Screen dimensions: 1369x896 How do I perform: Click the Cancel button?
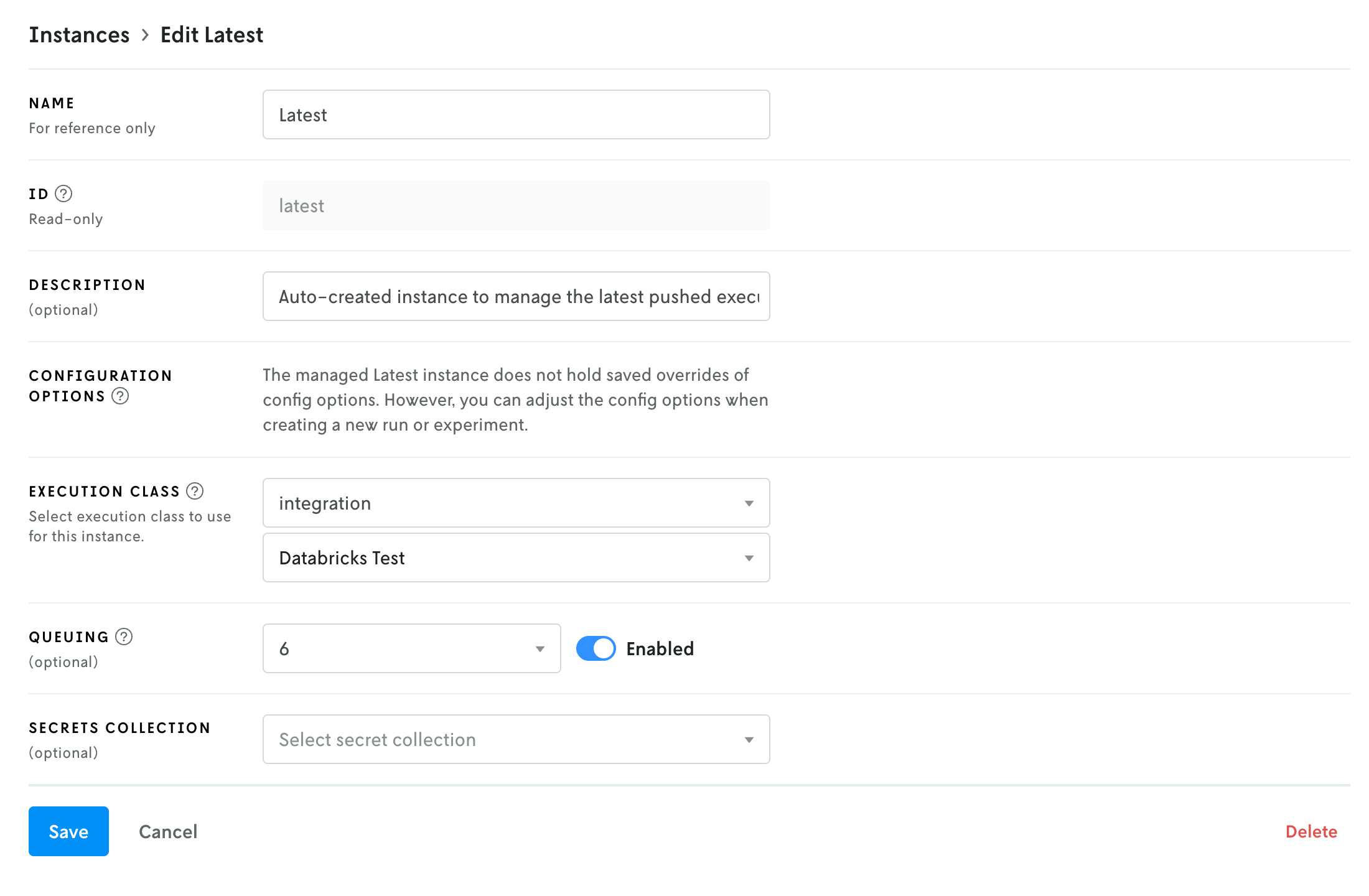coord(168,832)
